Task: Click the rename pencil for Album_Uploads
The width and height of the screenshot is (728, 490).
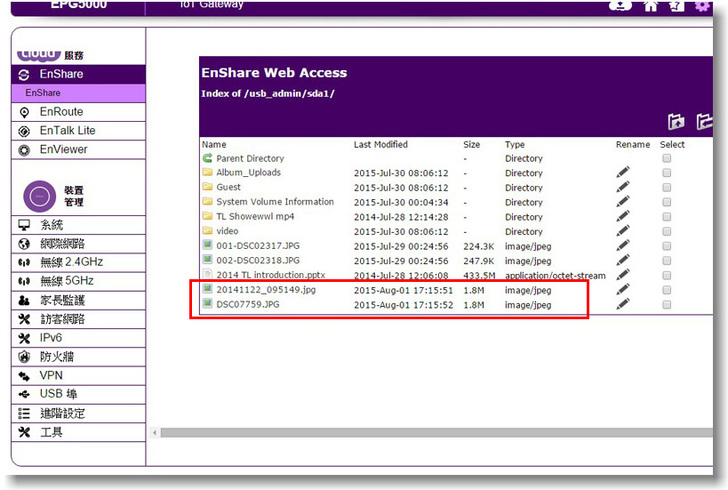Action: pos(623,173)
